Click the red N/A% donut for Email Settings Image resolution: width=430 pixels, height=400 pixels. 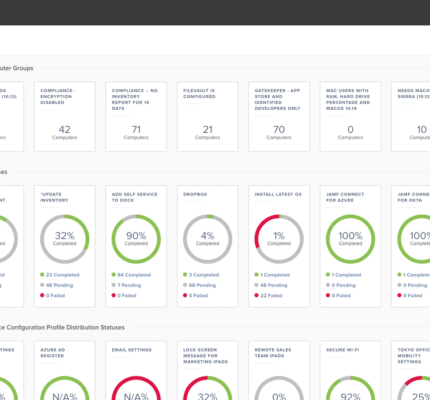pos(136,388)
